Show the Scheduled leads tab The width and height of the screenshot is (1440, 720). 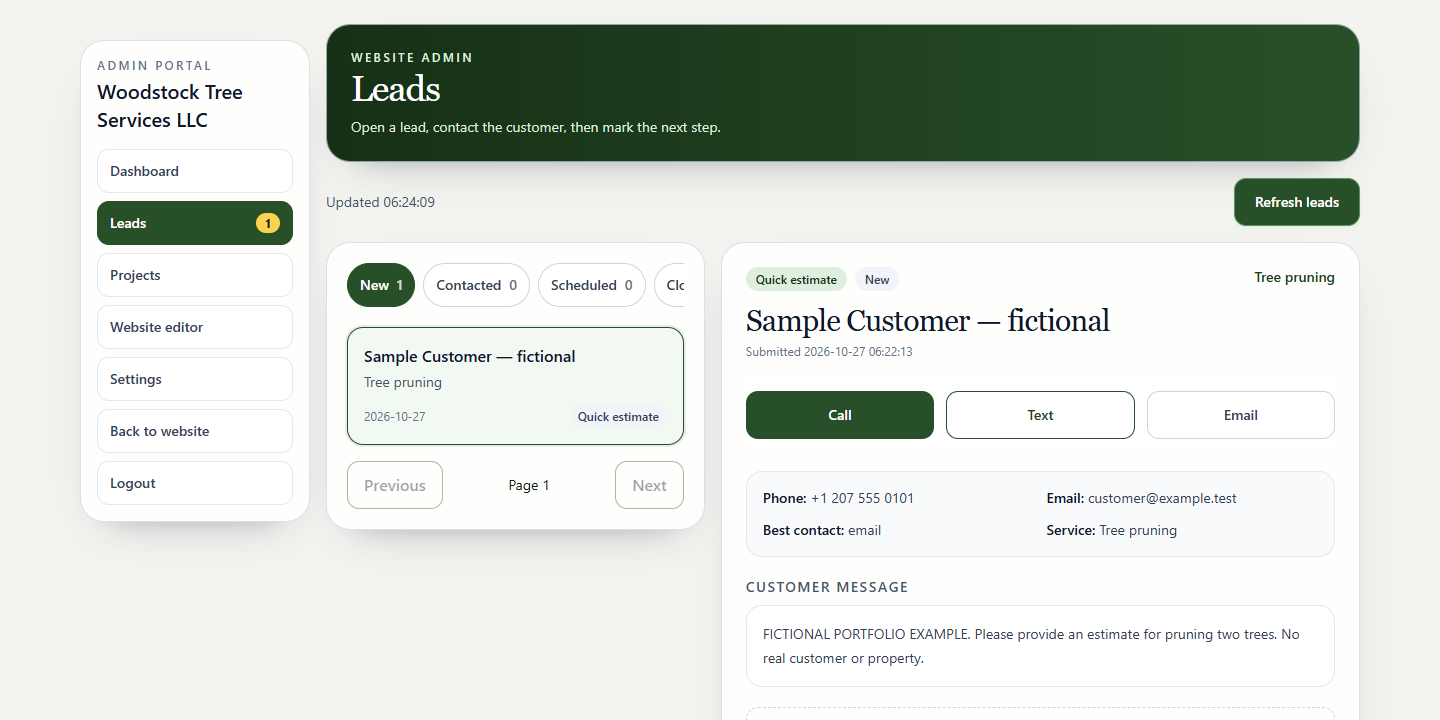tap(592, 285)
